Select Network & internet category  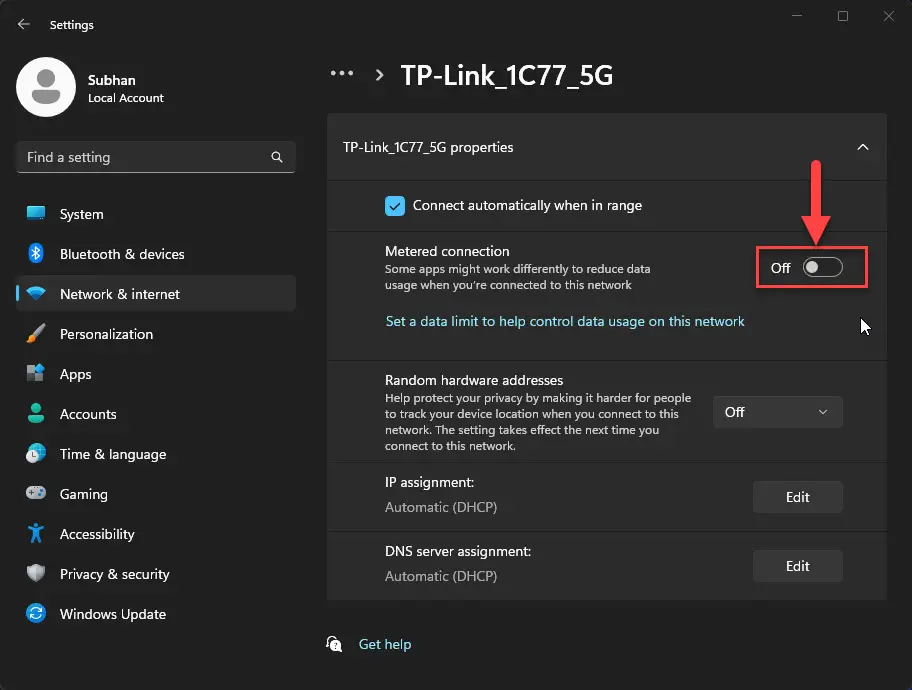(156, 294)
